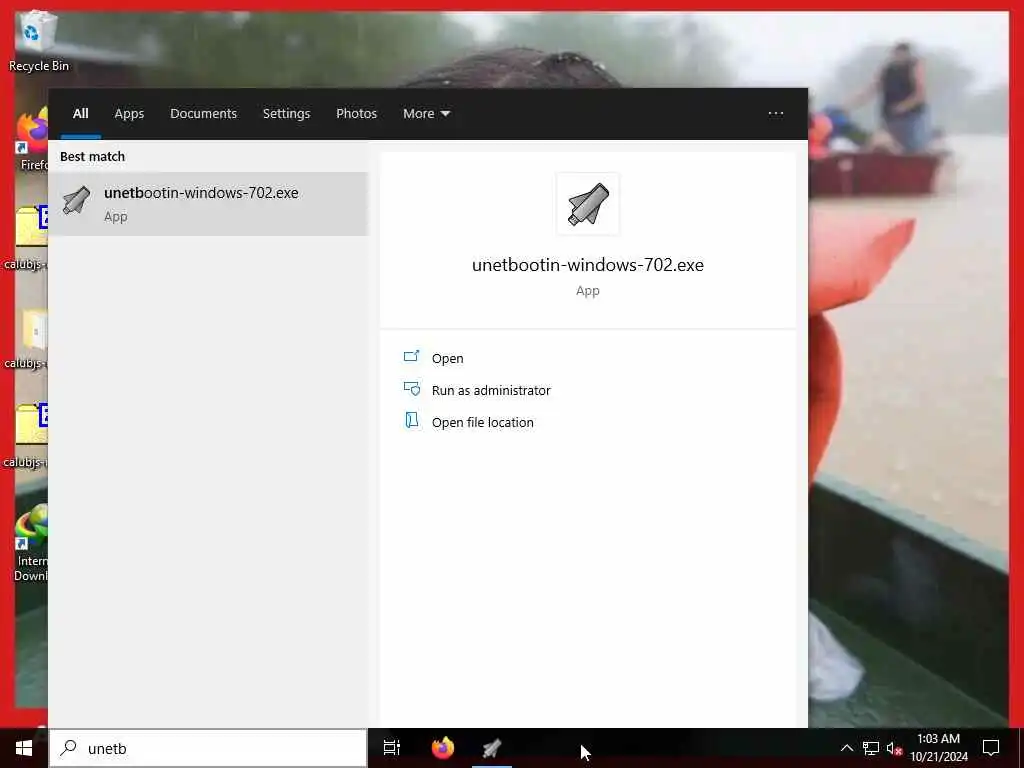The height and width of the screenshot is (768, 1024).
Task: Open network status tray icon
Action: [870, 748]
